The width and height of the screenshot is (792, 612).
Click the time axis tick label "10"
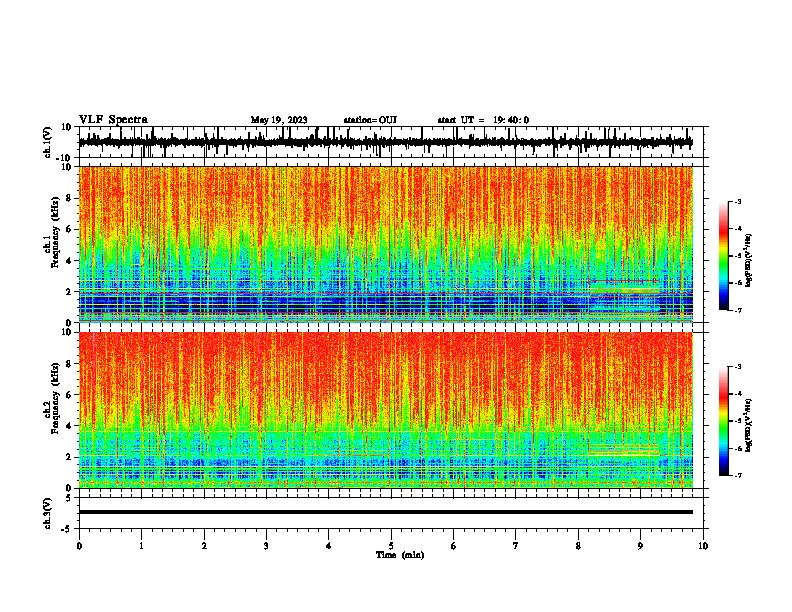point(703,546)
